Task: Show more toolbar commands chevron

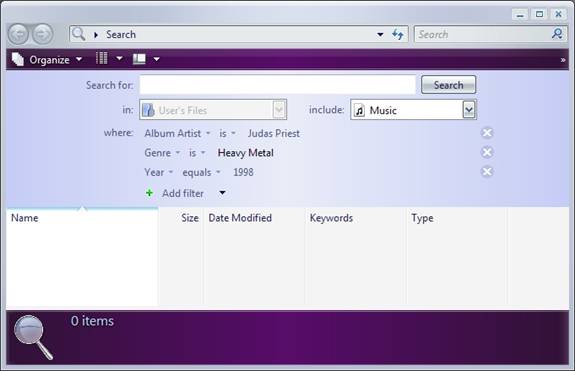Action: [563, 60]
